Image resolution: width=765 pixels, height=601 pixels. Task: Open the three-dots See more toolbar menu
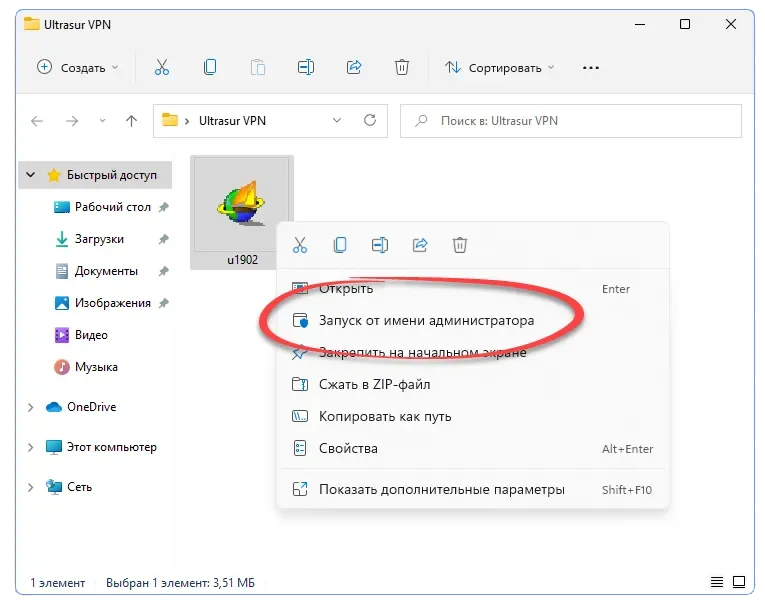[x=590, y=67]
